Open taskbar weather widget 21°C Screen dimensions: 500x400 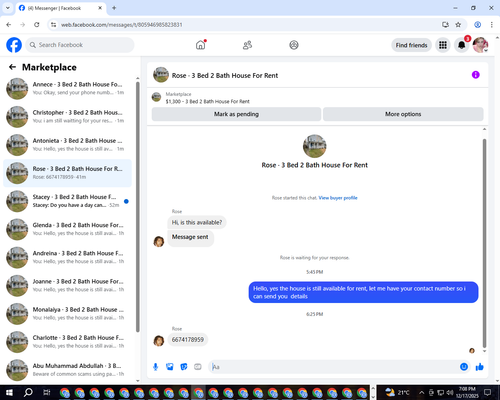tap(397, 392)
